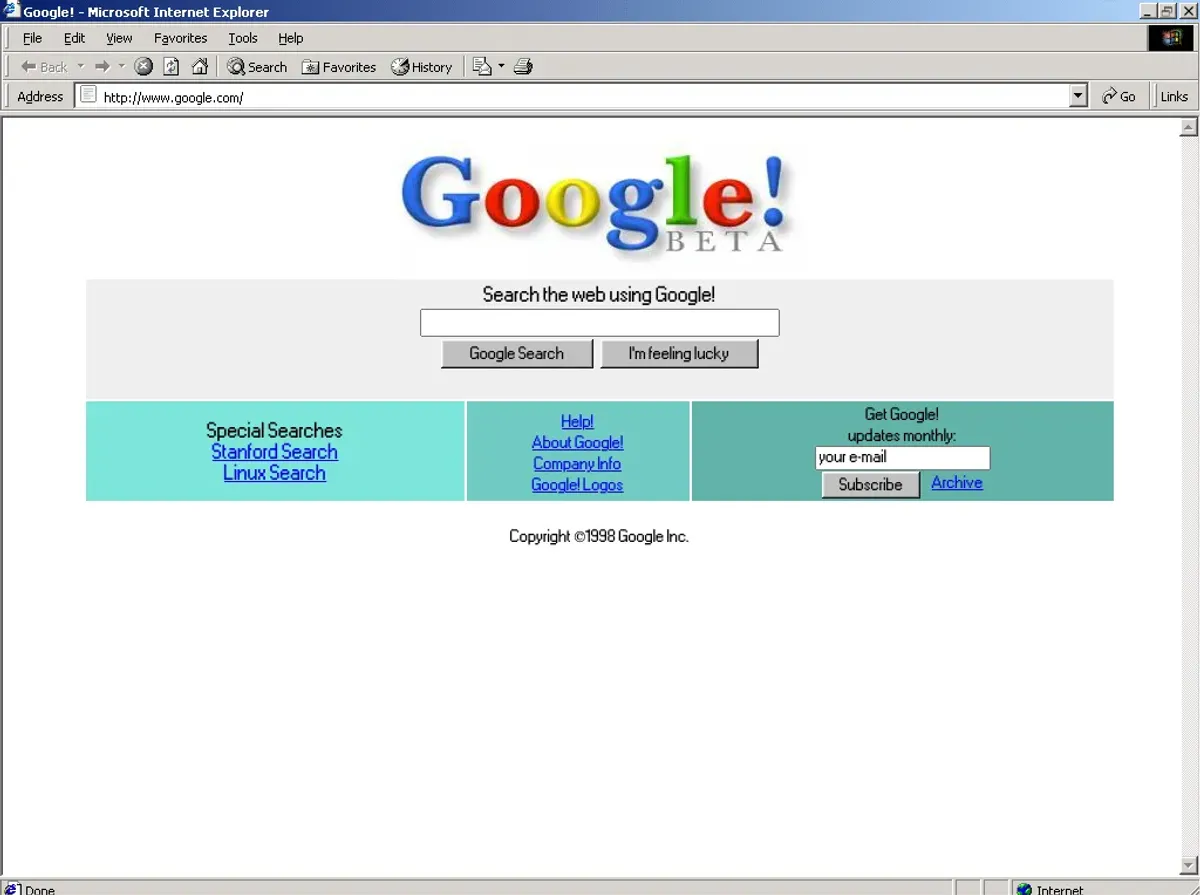1200x895 pixels.
Task: Click the Refresh page toolbar icon
Action: click(x=172, y=67)
